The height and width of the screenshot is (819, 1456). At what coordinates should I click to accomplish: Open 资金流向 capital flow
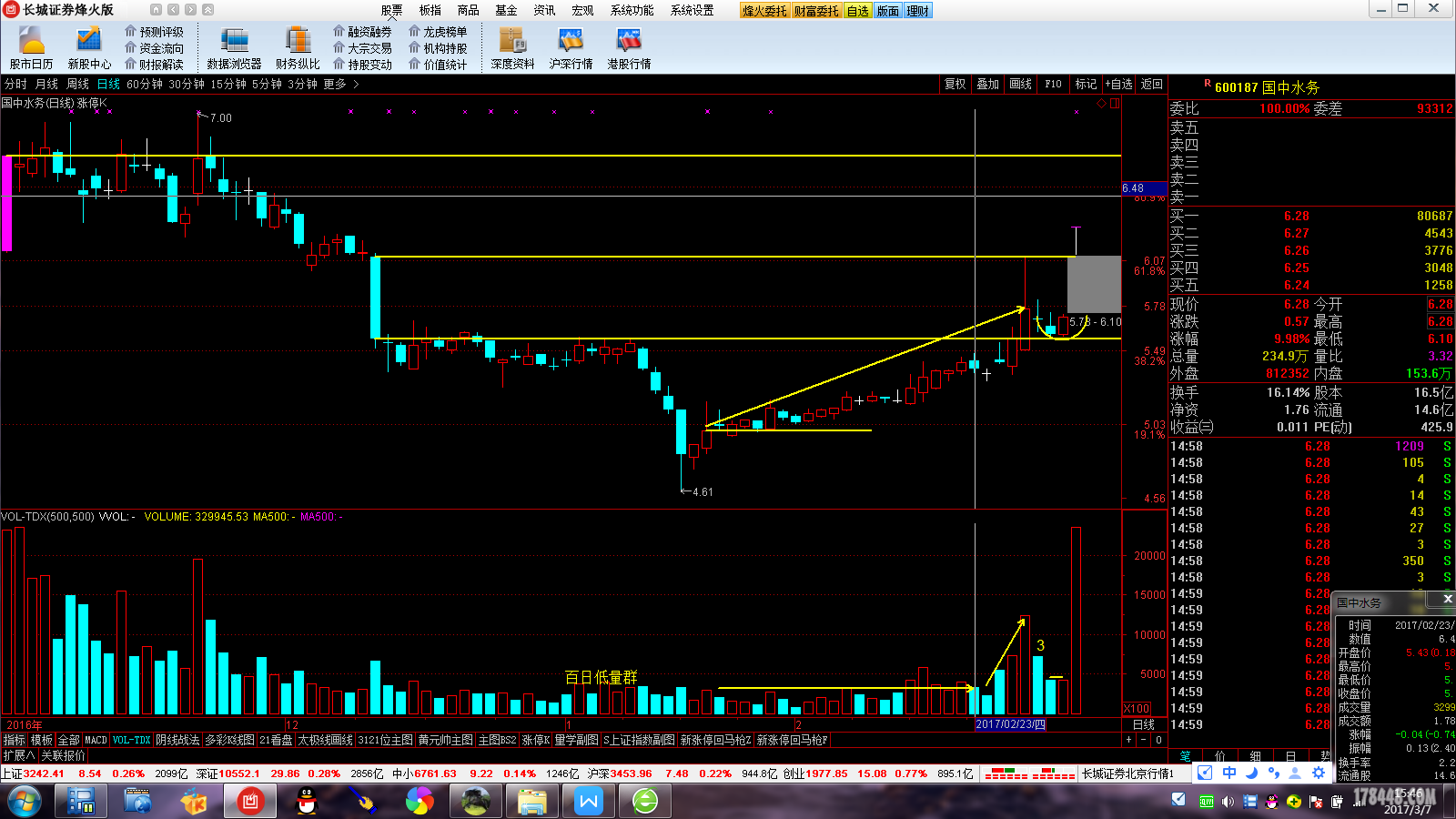(155, 48)
